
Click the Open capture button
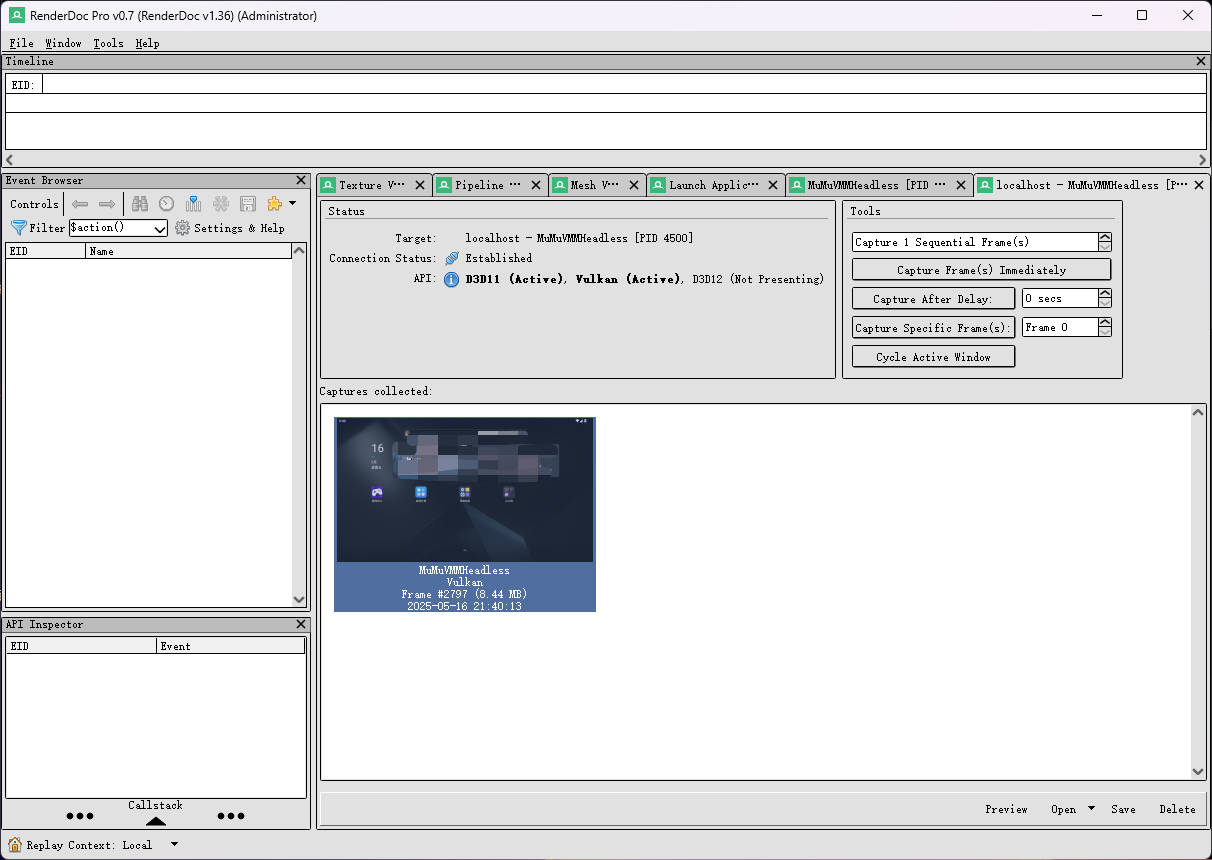[1063, 809]
